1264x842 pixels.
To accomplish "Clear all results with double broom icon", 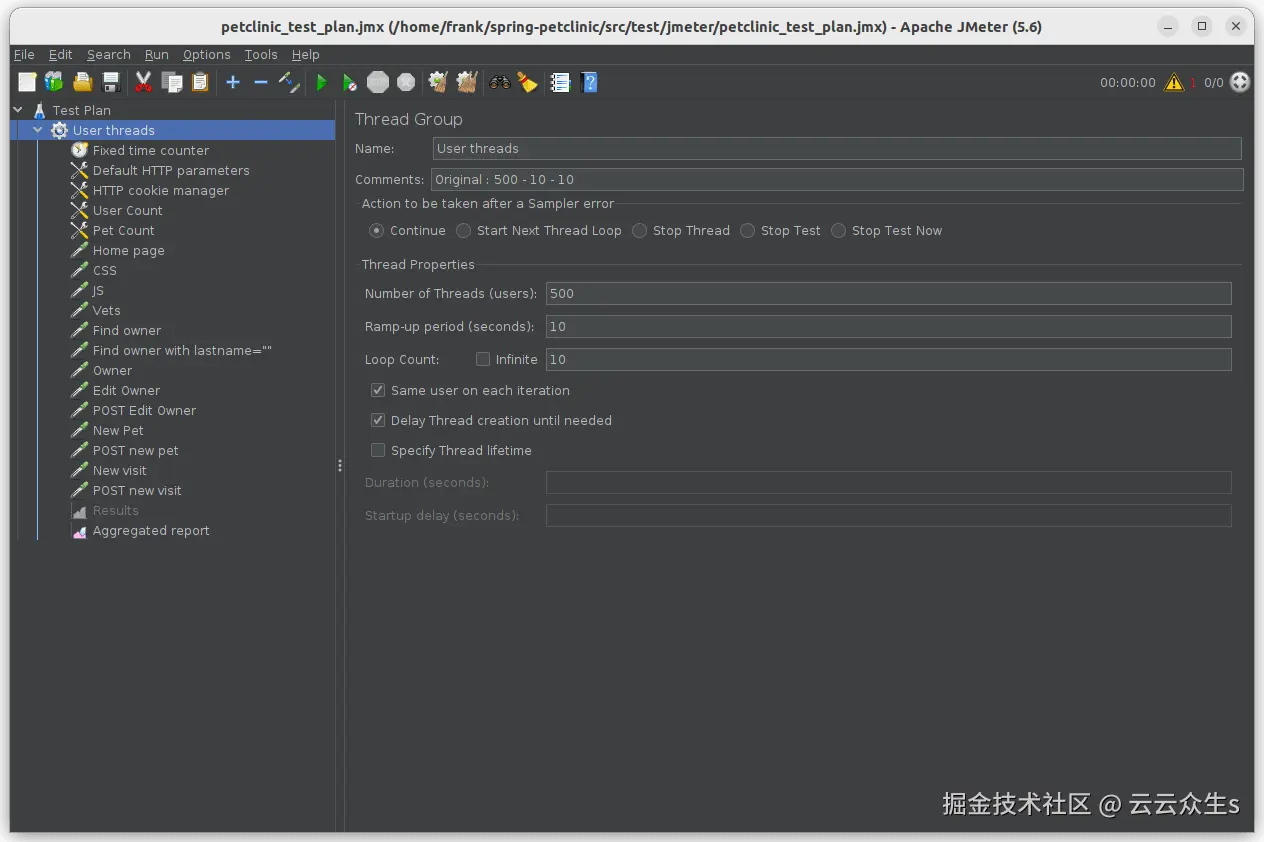I will pos(466,82).
